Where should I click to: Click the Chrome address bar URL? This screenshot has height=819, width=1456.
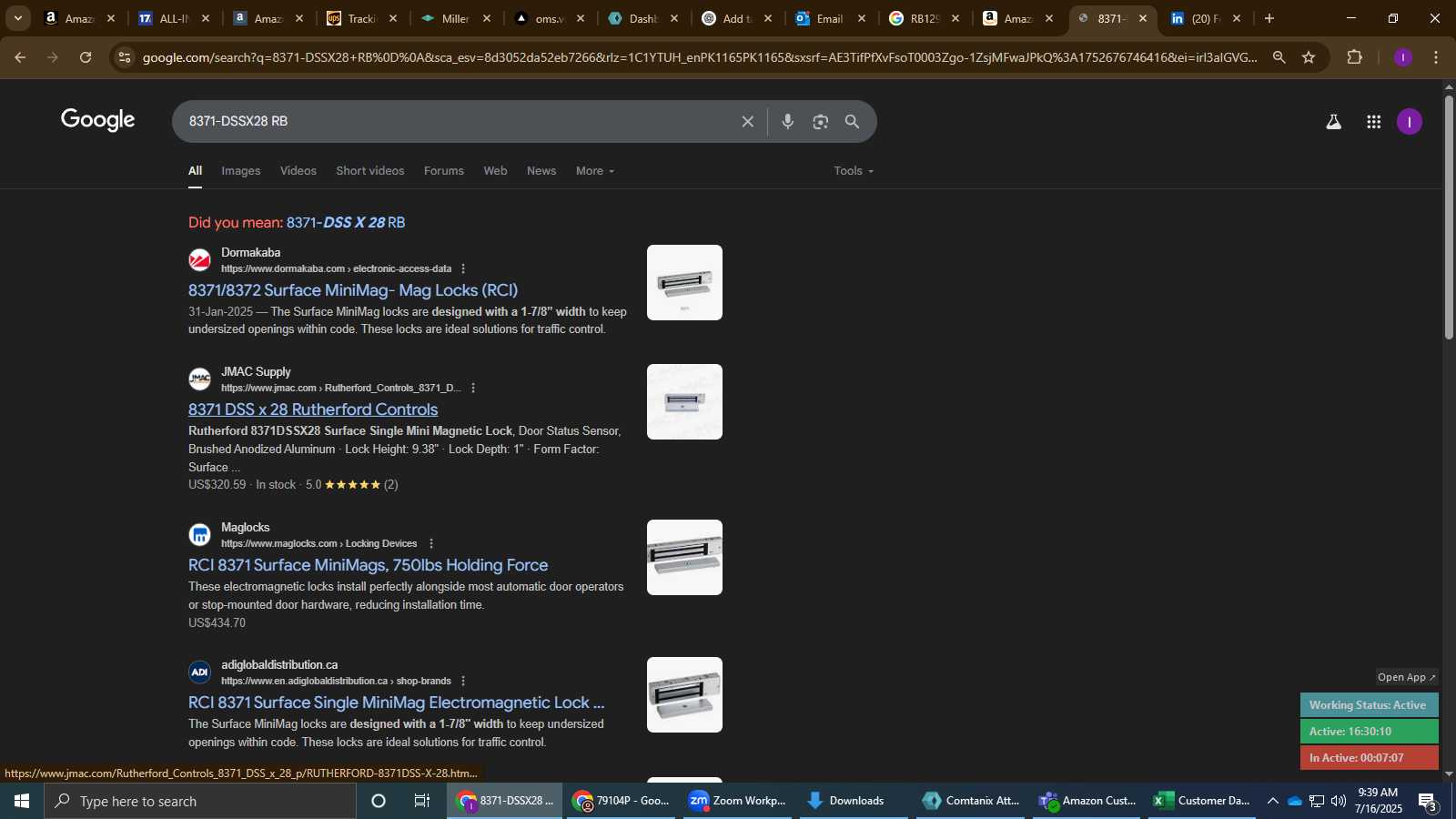point(699,57)
